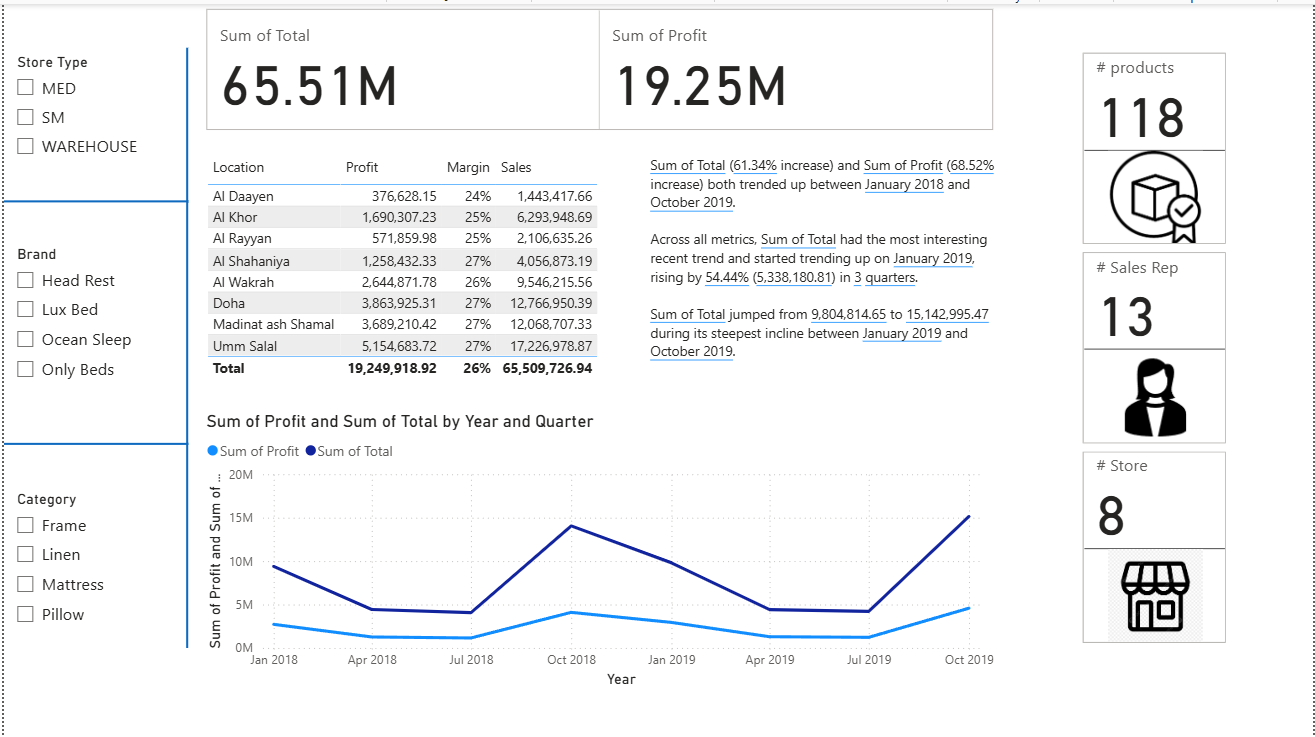Image resolution: width=1315 pixels, height=737 pixels.
Task: Select the Al Daayen table row
Action: [403, 196]
